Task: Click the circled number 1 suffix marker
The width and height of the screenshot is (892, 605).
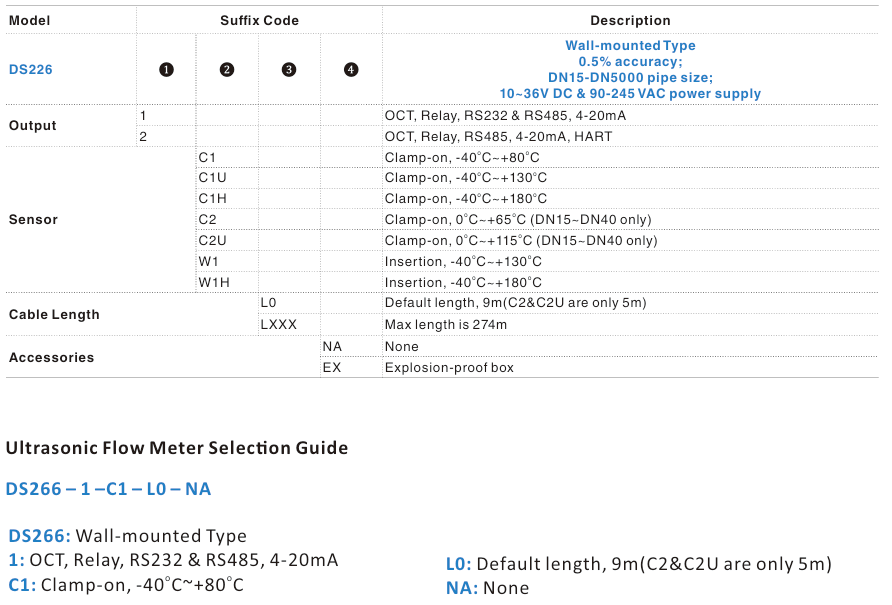Action: pyautogui.click(x=167, y=70)
